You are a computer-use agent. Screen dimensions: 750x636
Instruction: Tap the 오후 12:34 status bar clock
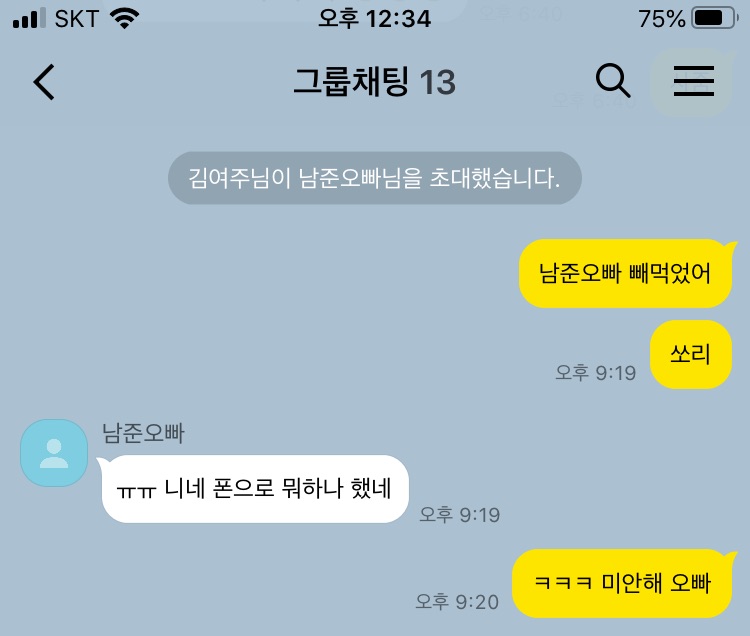[x=375, y=19]
